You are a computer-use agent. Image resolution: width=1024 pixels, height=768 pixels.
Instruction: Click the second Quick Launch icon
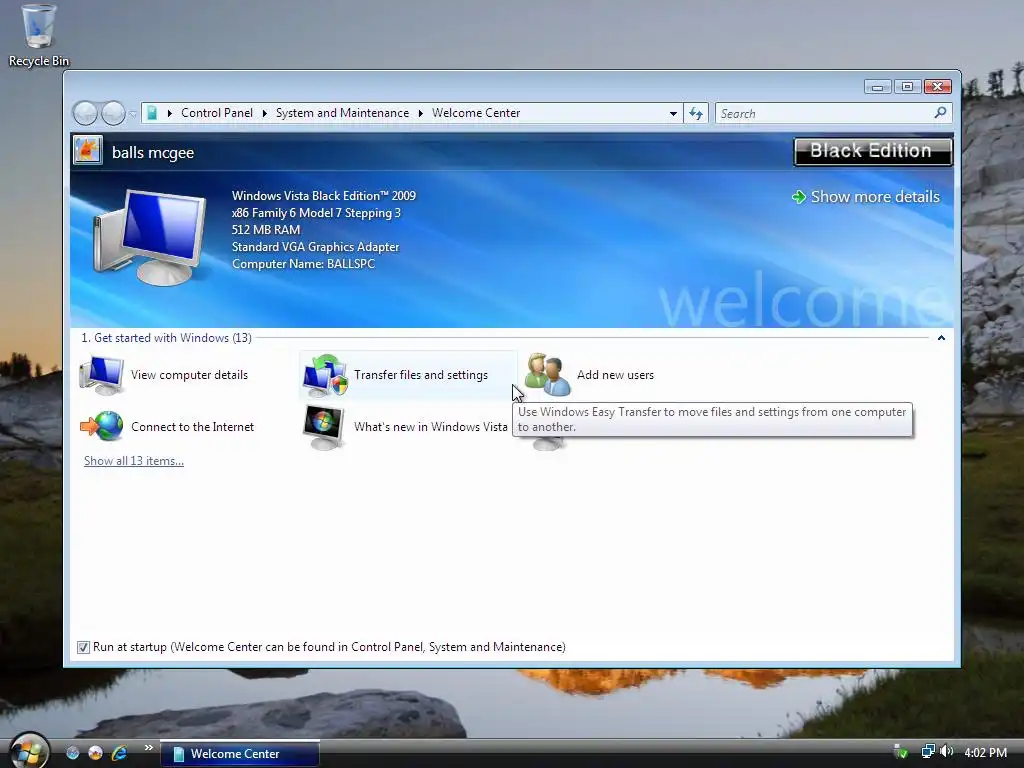pyautogui.click(x=95, y=753)
